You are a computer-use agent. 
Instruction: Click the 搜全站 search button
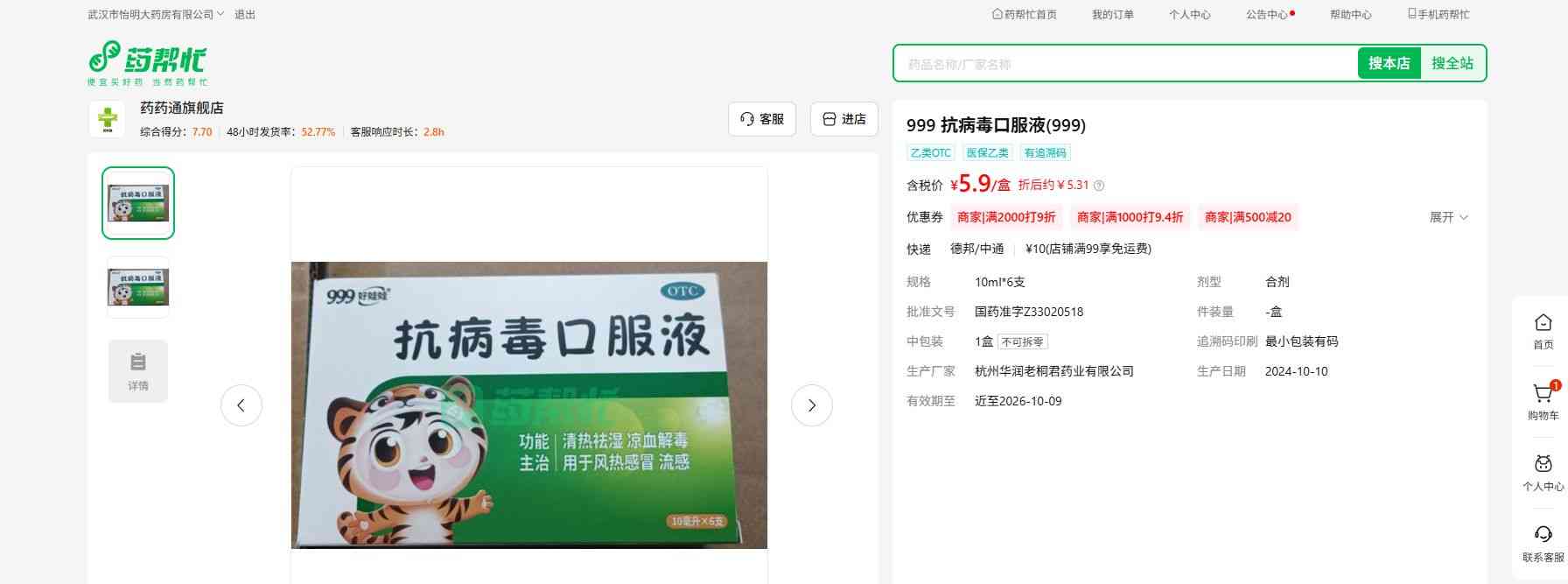1452,64
